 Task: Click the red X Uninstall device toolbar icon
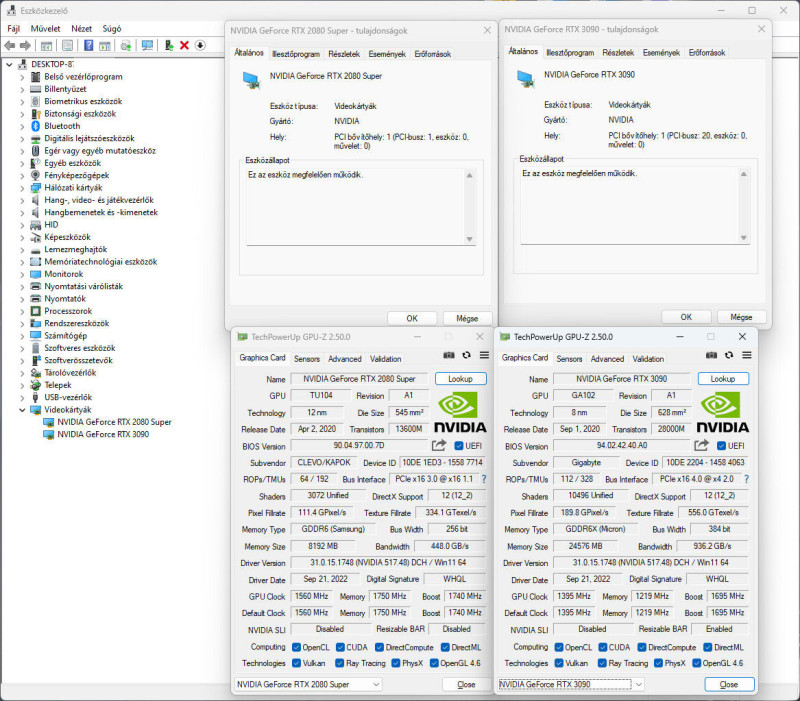click(x=185, y=45)
